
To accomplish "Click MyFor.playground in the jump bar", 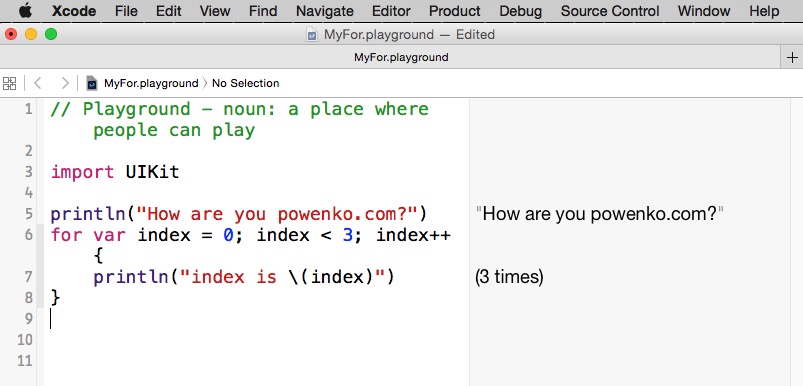I will click(x=151, y=83).
